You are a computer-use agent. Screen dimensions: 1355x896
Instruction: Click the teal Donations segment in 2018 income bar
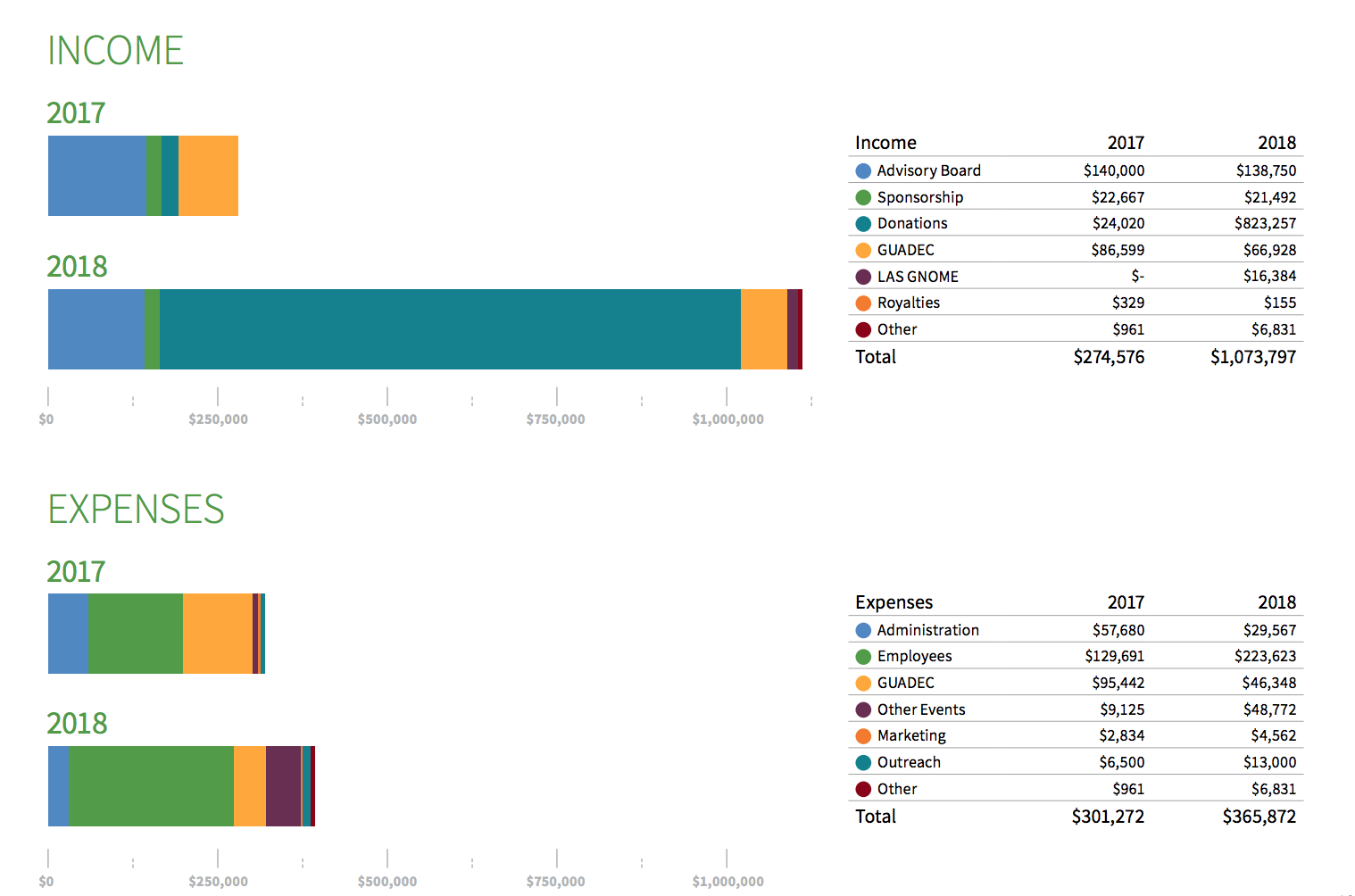point(450,329)
